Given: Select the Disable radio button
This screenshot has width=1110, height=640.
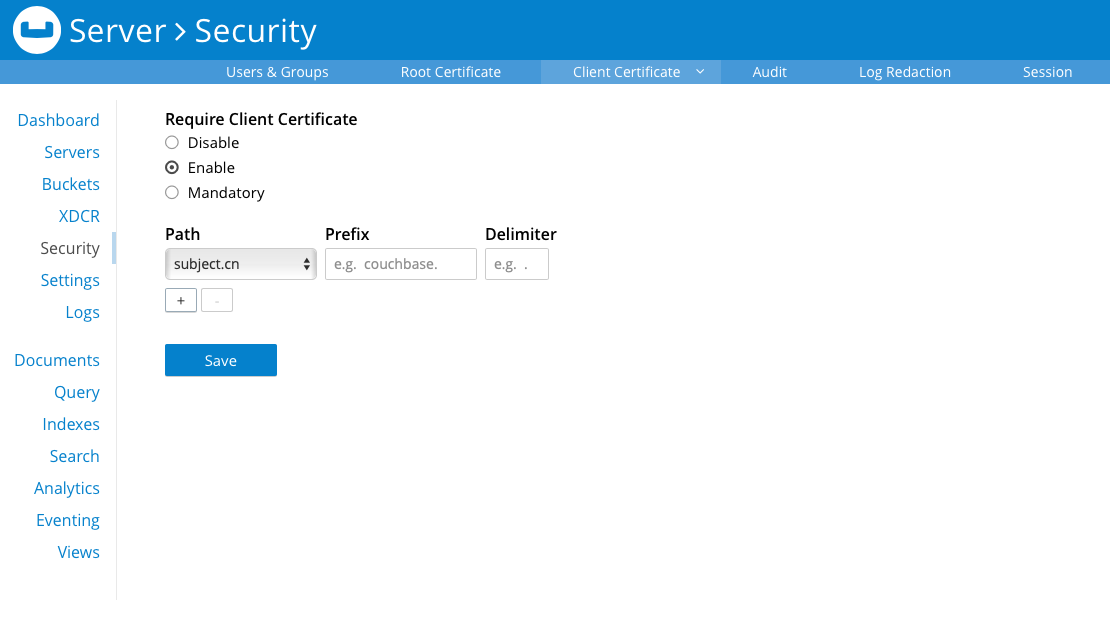Looking at the screenshot, I should (x=172, y=143).
